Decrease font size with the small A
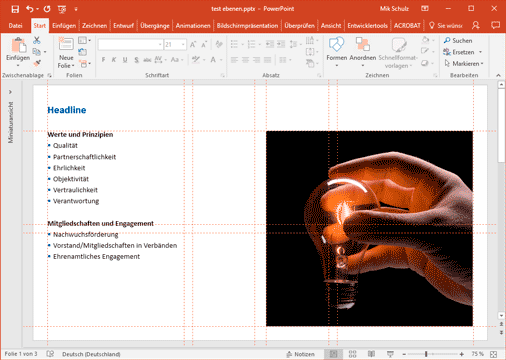 click(x=204, y=44)
